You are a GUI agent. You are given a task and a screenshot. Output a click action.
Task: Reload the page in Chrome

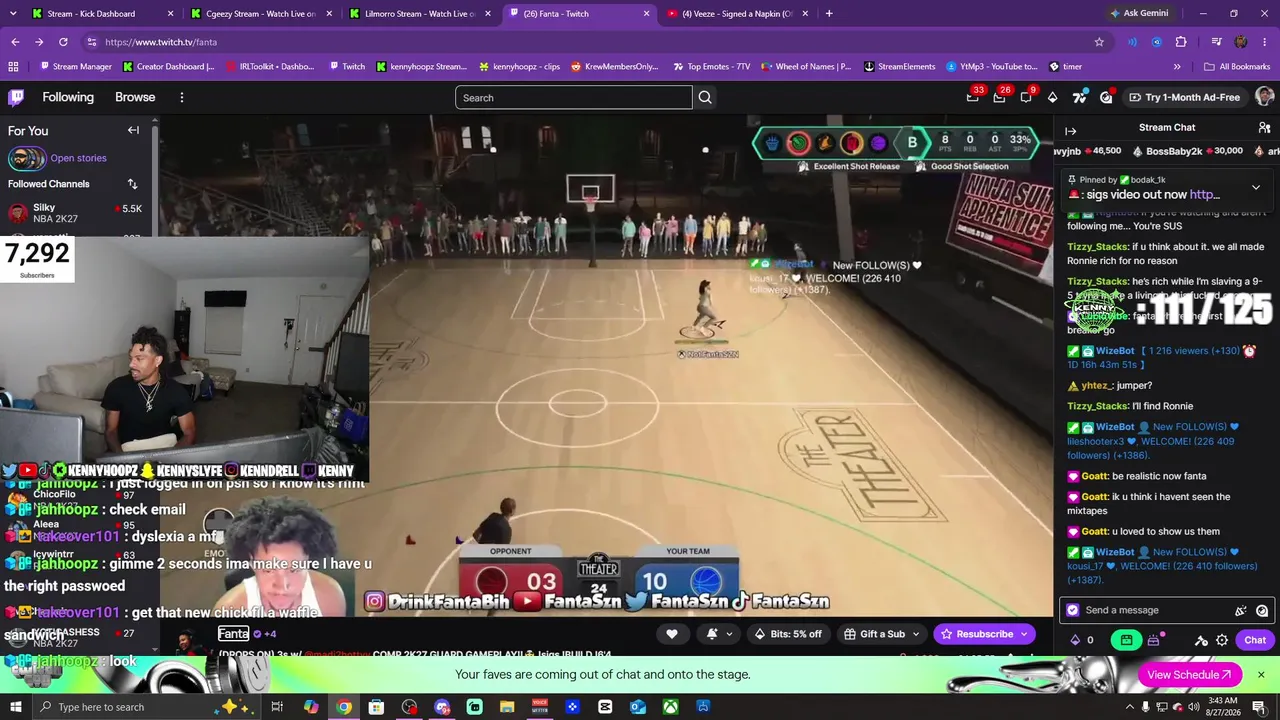click(x=63, y=42)
